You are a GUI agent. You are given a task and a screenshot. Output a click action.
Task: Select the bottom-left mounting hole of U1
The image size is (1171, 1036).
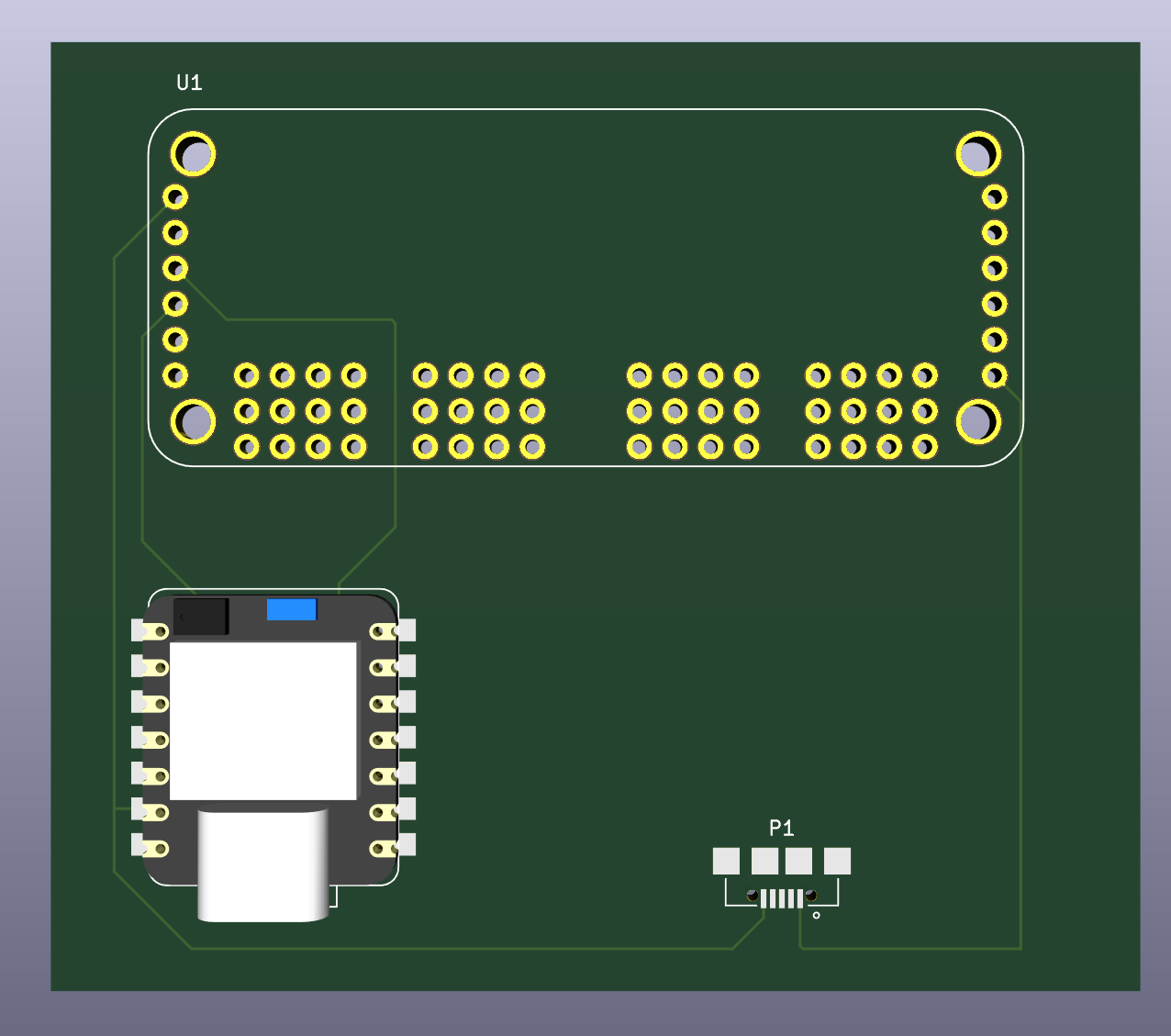pyautogui.click(x=194, y=421)
